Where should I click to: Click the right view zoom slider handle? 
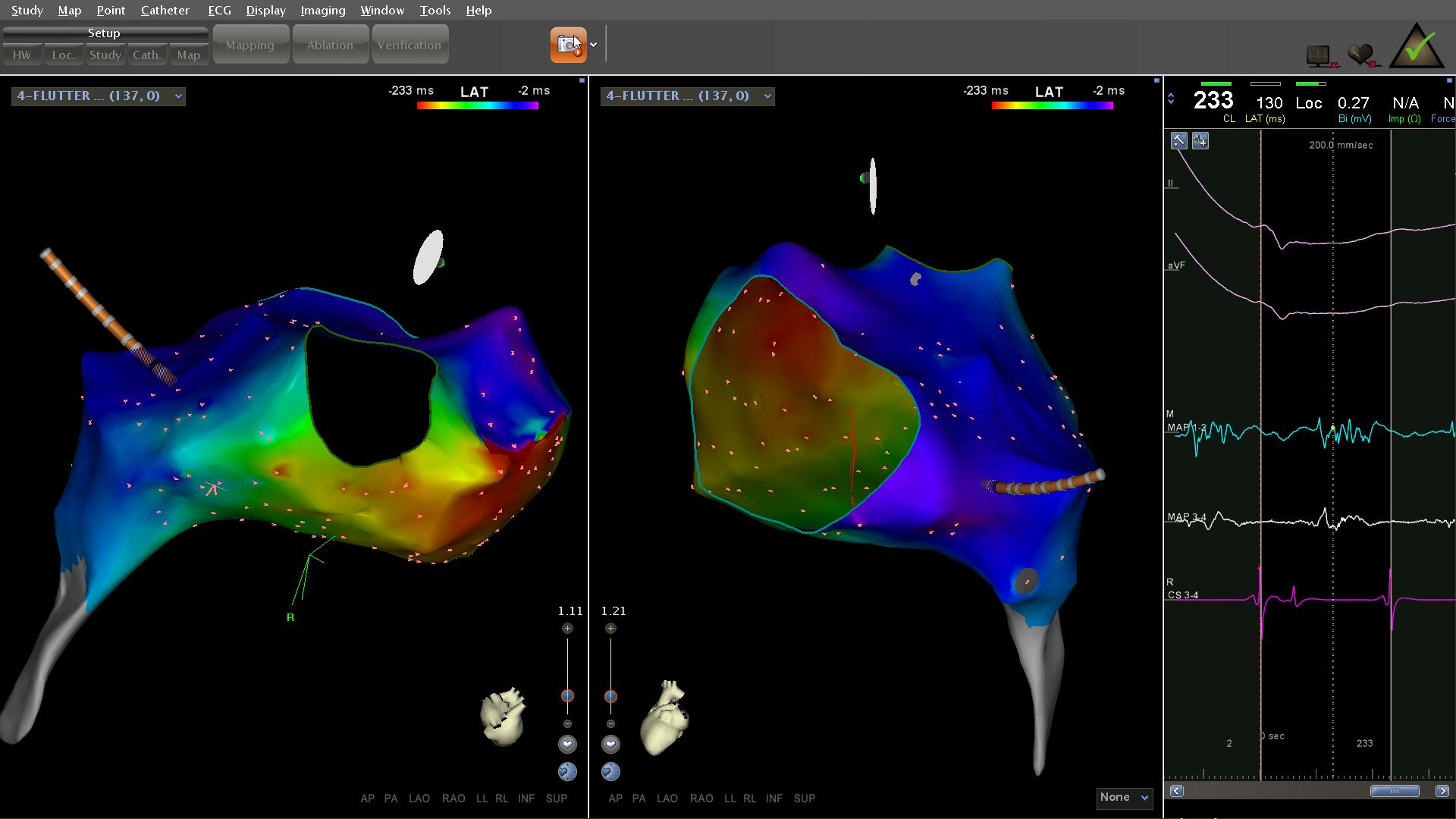(x=610, y=696)
